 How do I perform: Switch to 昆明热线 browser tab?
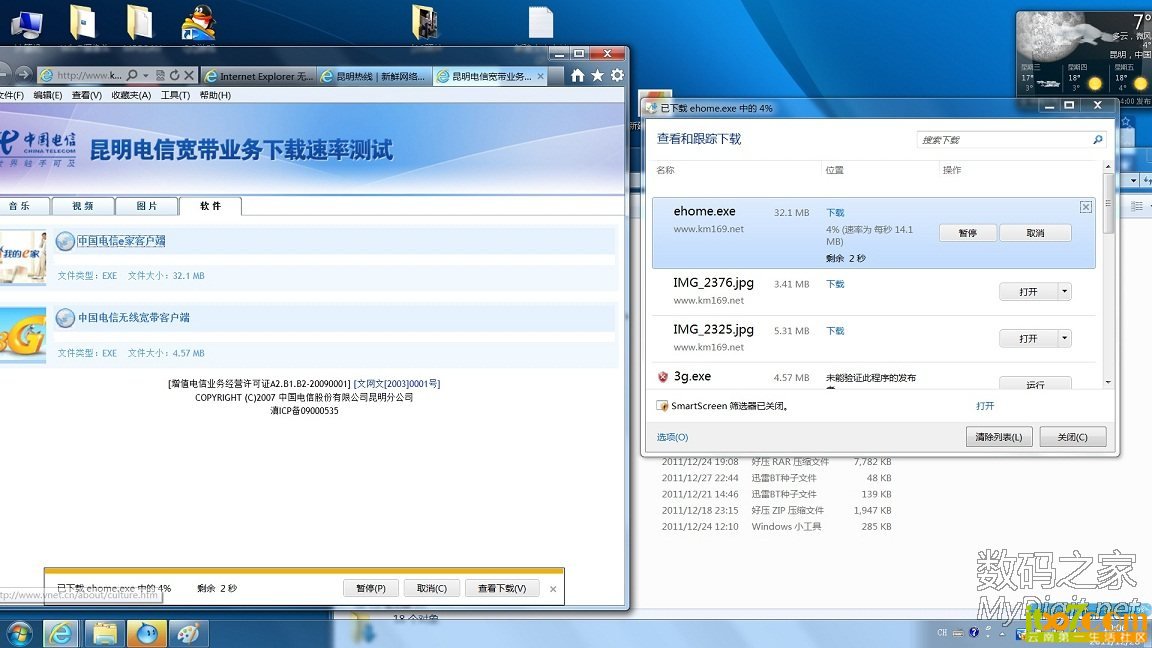click(x=373, y=76)
